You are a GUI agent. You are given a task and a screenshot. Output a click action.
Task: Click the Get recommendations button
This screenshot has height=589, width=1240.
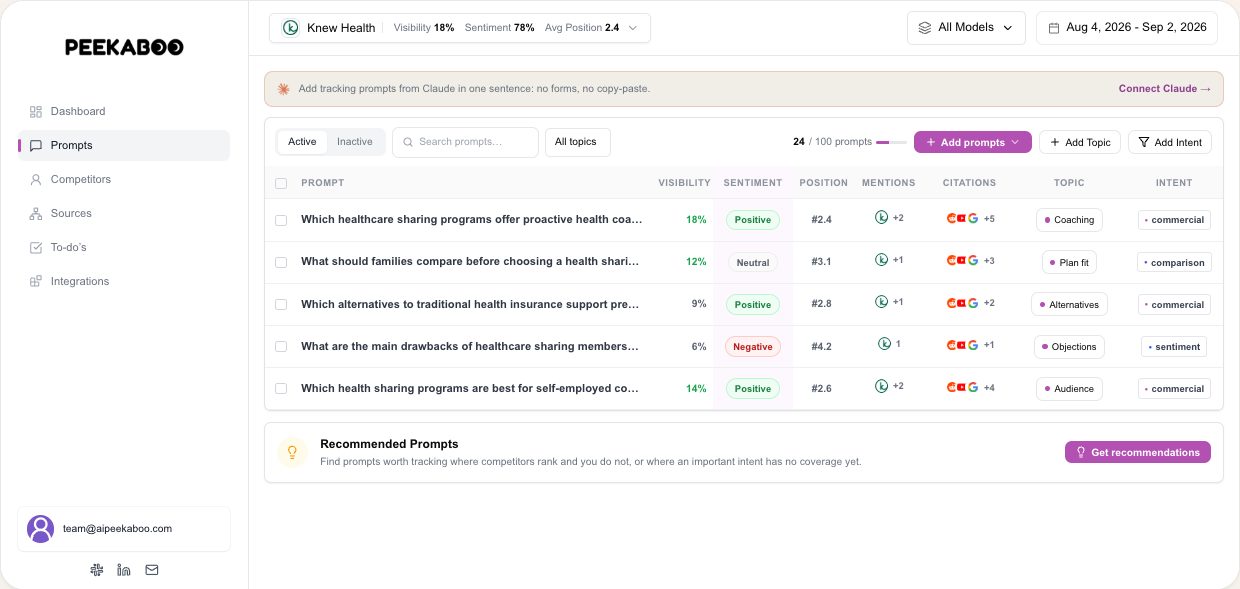click(1138, 452)
